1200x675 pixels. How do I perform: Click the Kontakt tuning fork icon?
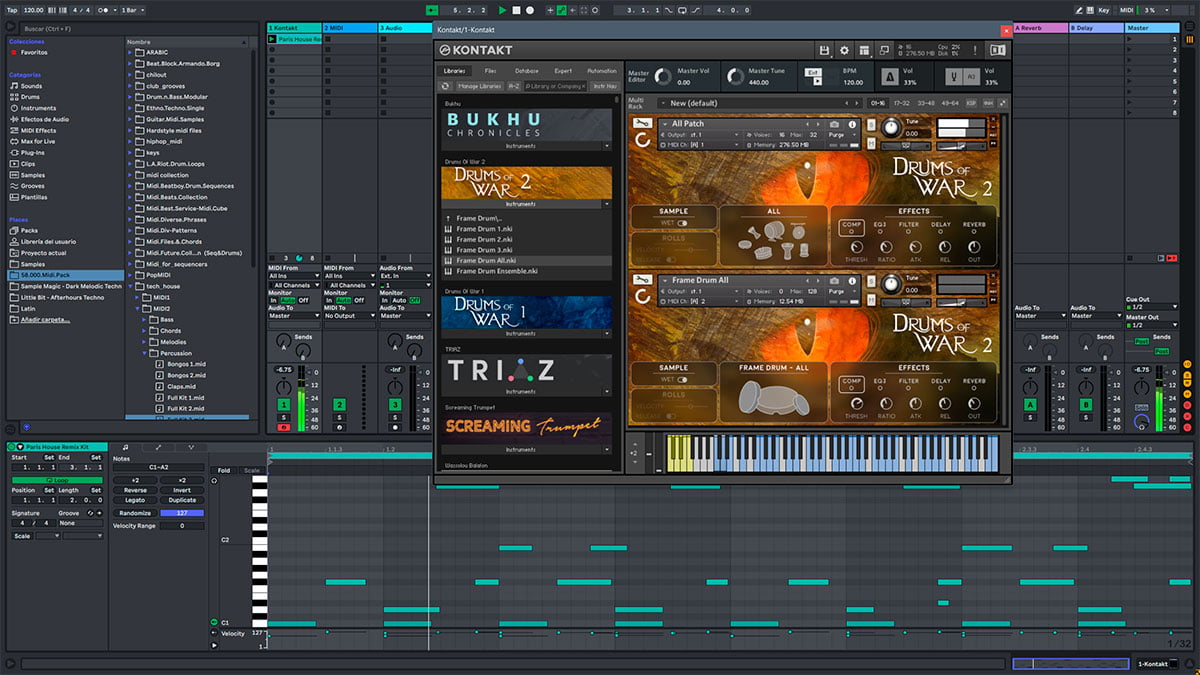955,76
